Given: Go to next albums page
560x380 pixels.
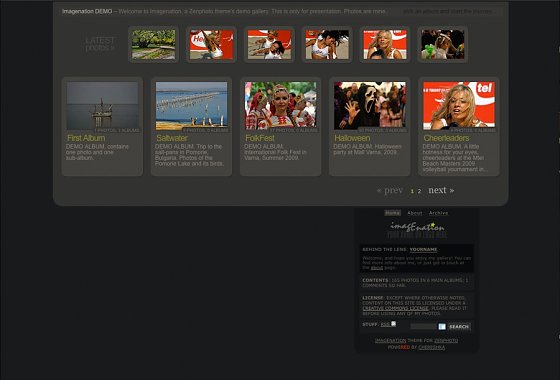Looking at the screenshot, I should pos(441,190).
